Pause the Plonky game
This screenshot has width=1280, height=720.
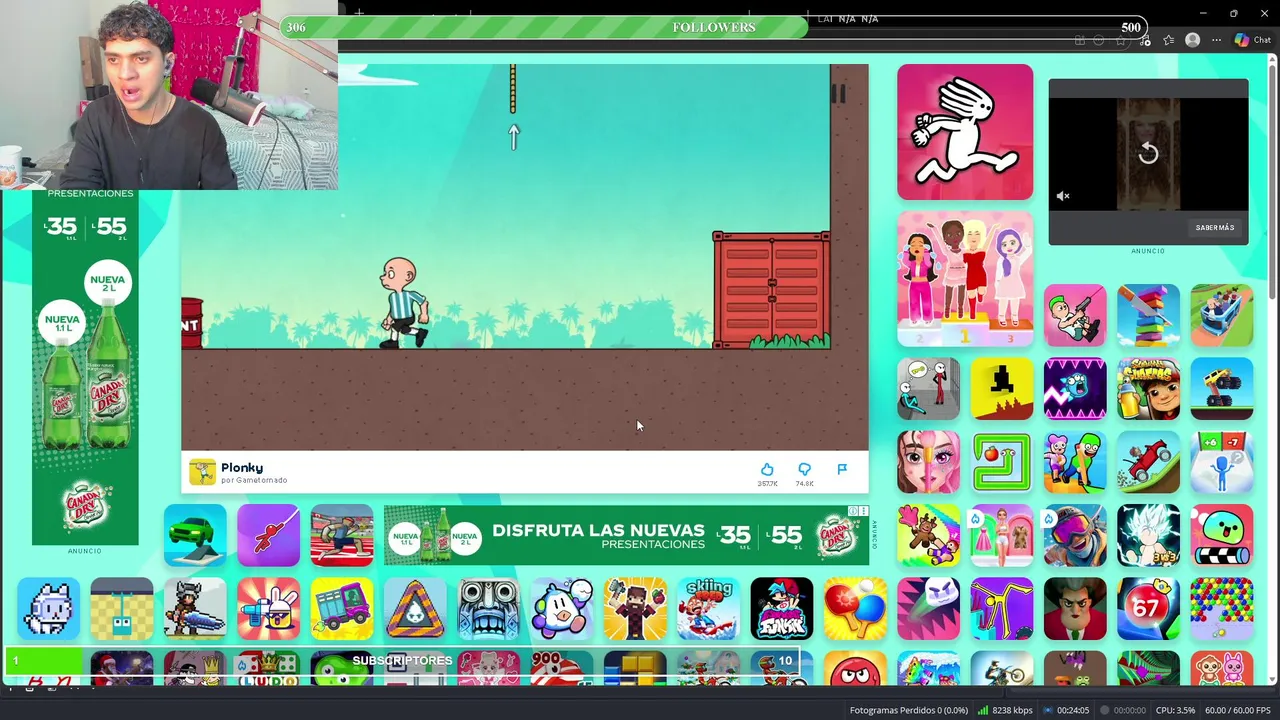coord(838,94)
